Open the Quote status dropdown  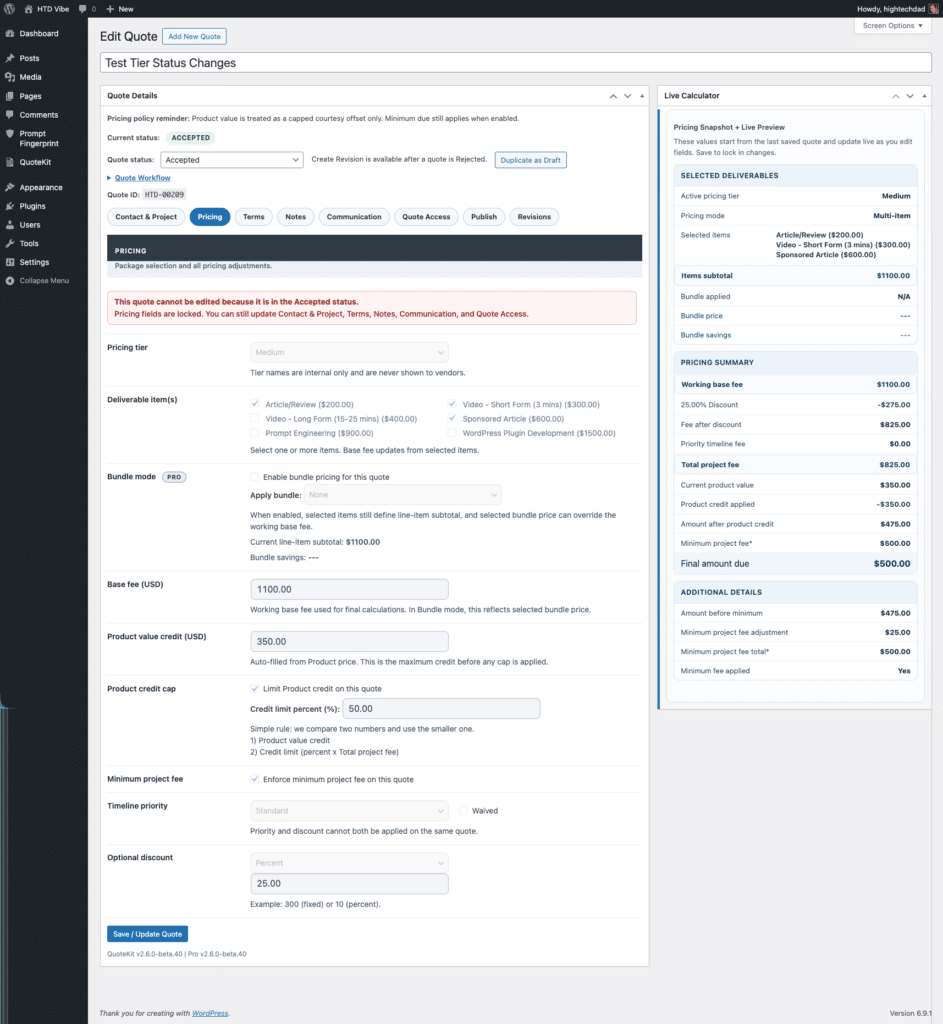click(x=232, y=160)
